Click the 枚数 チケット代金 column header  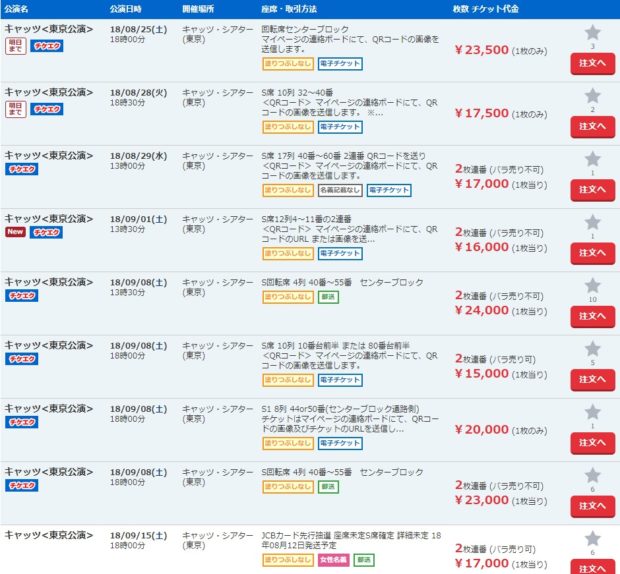tap(486, 9)
